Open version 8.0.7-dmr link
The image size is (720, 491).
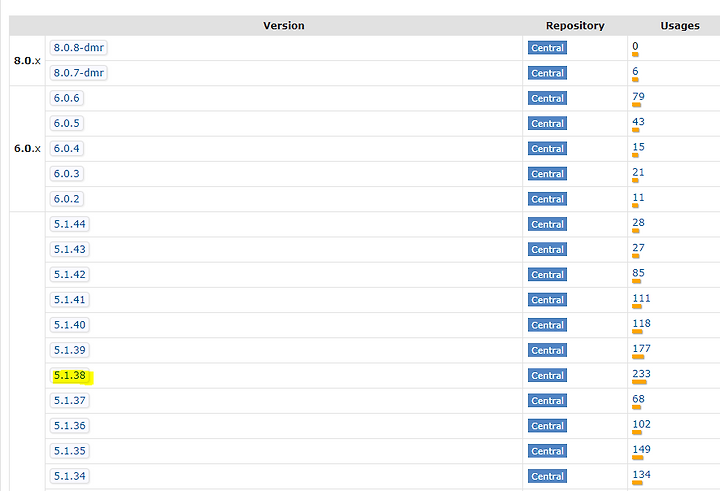[x=79, y=73]
